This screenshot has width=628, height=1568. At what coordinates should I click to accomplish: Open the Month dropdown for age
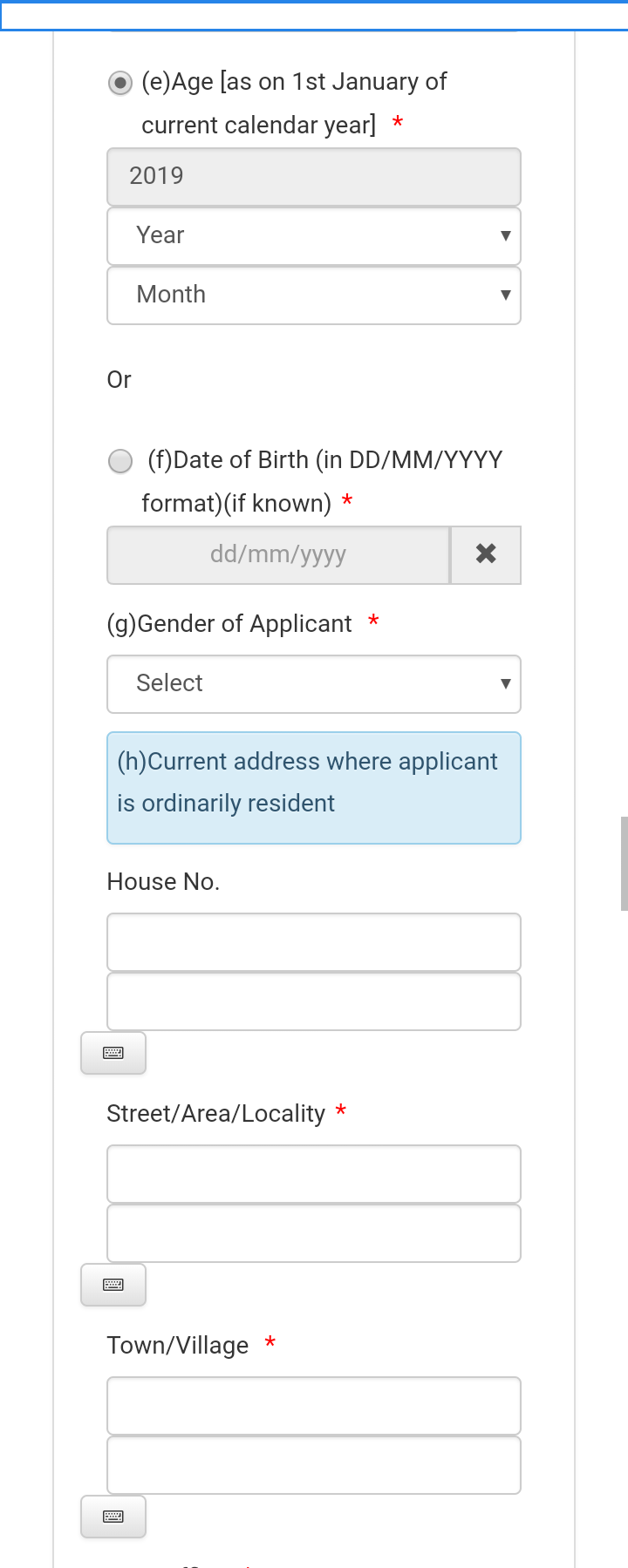(314, 295)
